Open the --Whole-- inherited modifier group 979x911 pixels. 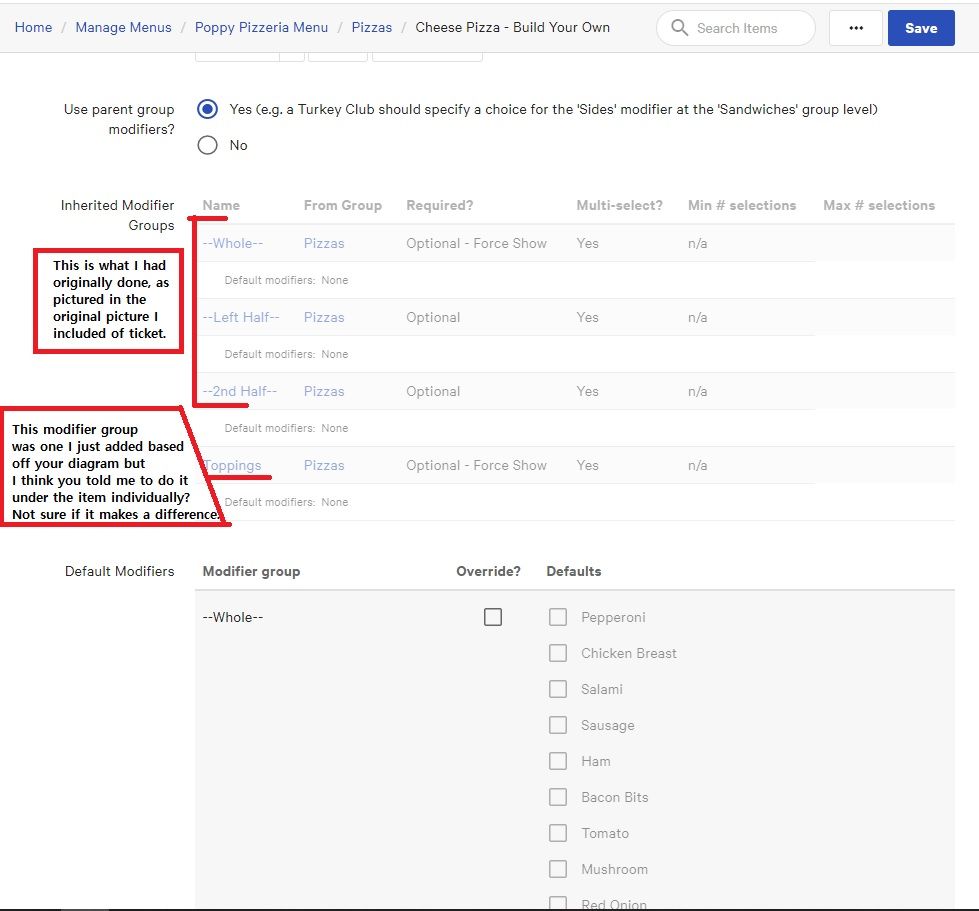[233, 243]
